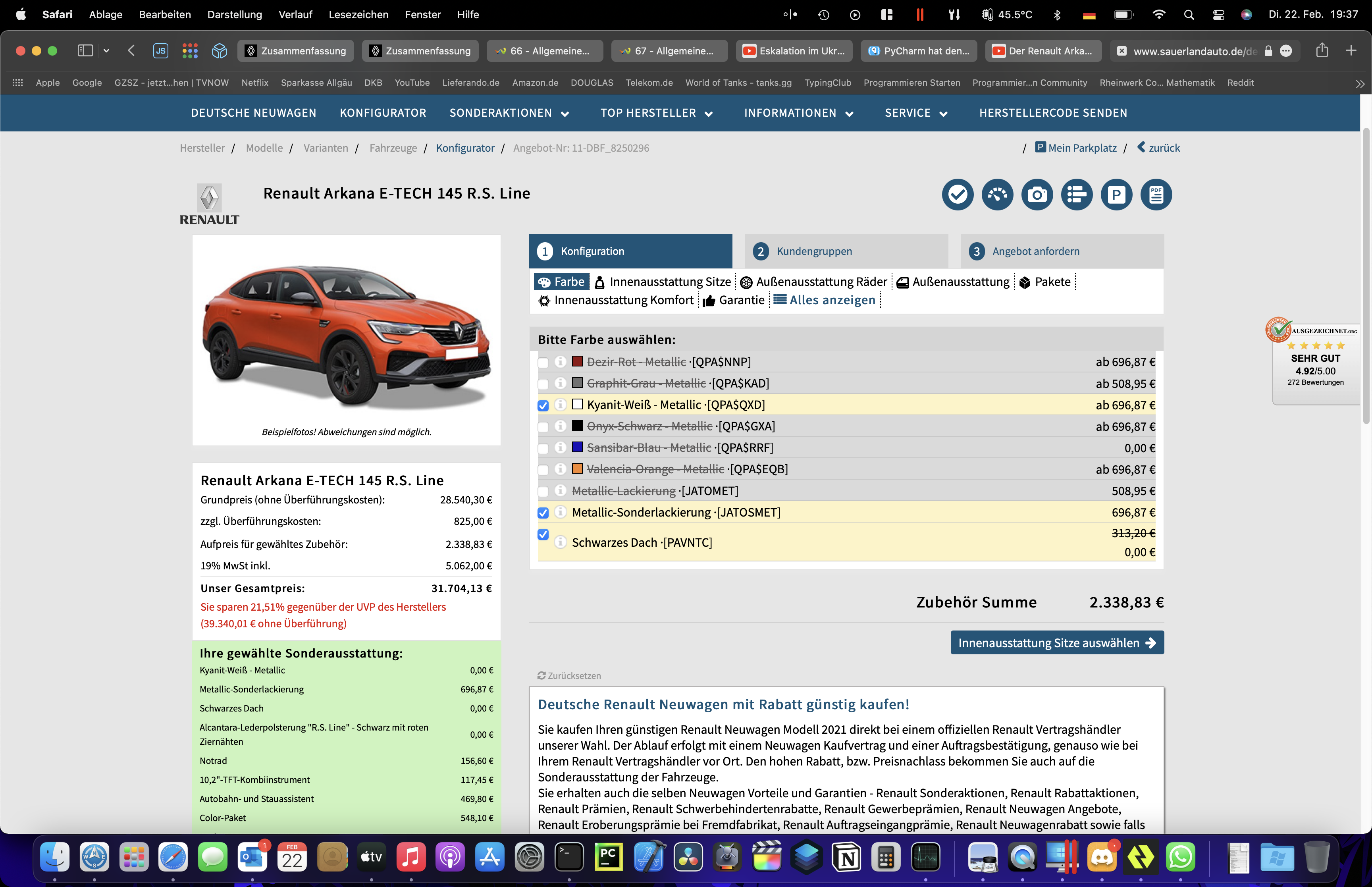The image size is (1372, 887).
Task: Click the round speedometer icon button
Action: (997, 195)
